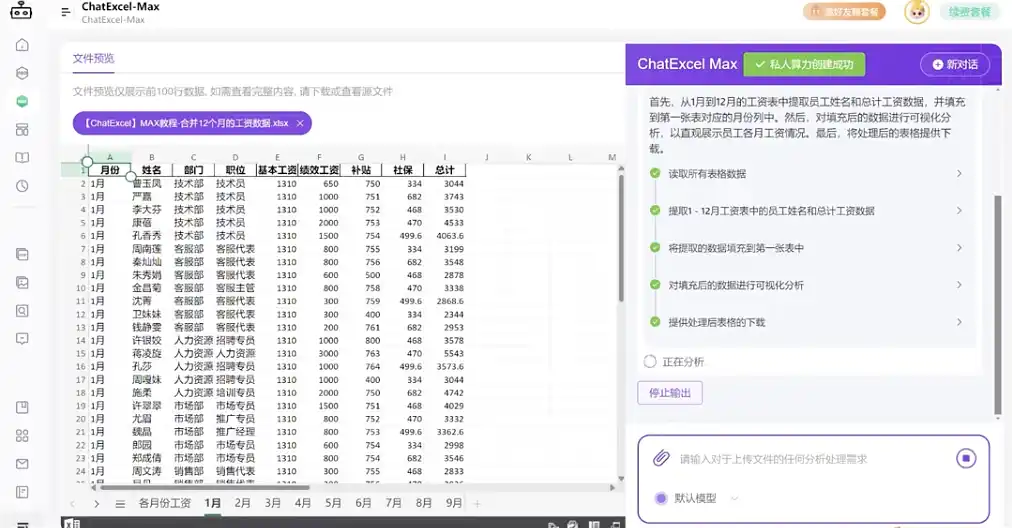1012x528 pixels.
Task: Click the paperclip attach file icon
Action: 661,458
